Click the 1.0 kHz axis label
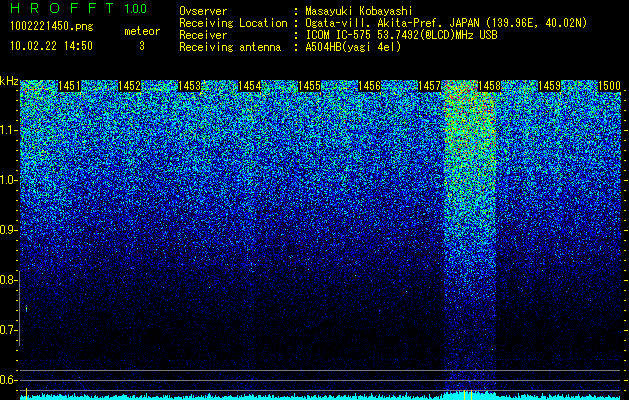Viewport: 629px width, 400px height. point(8,180)
